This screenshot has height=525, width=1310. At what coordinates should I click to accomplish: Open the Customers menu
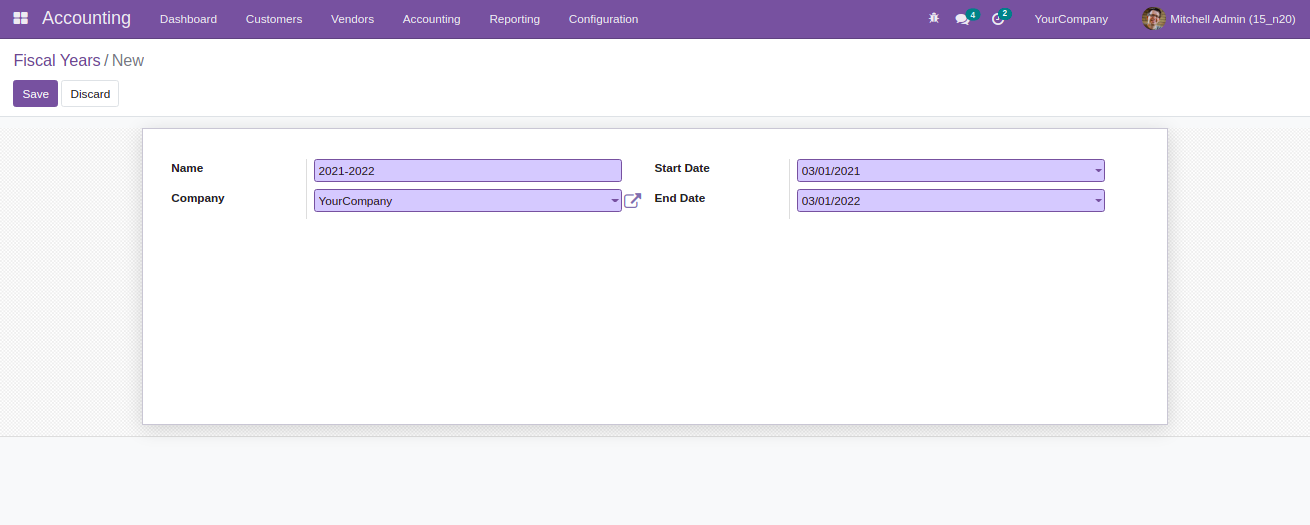(274, 19)
